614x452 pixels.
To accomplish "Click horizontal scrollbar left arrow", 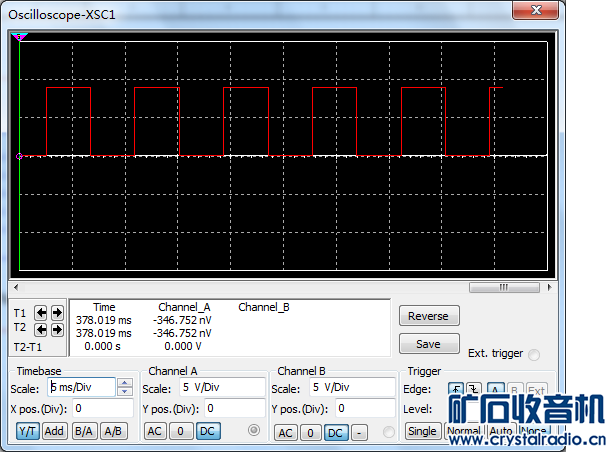I will tap(16, 287).
